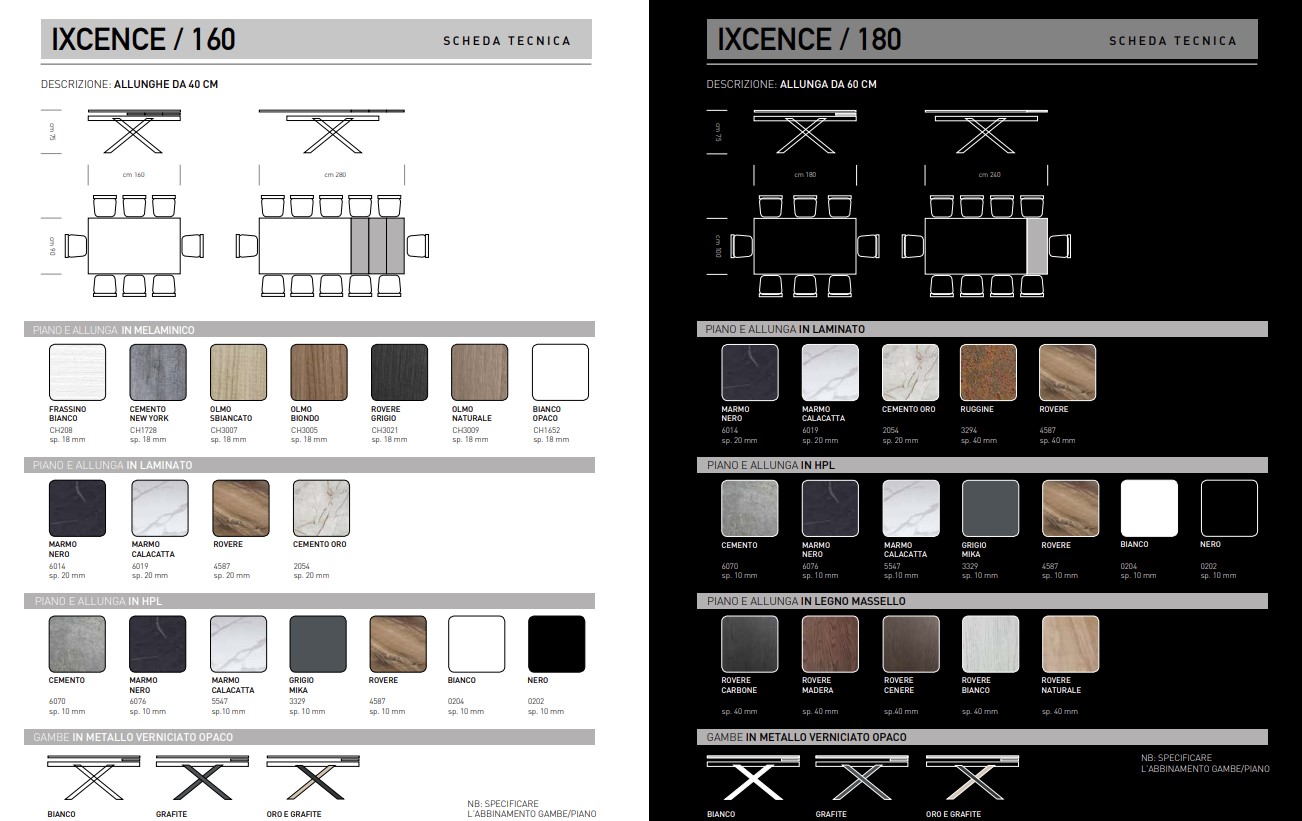This screenshot has width=1302, height=821.
Task: Click the 160 cm closed table top-view diagram
Action: click(134, 247)
